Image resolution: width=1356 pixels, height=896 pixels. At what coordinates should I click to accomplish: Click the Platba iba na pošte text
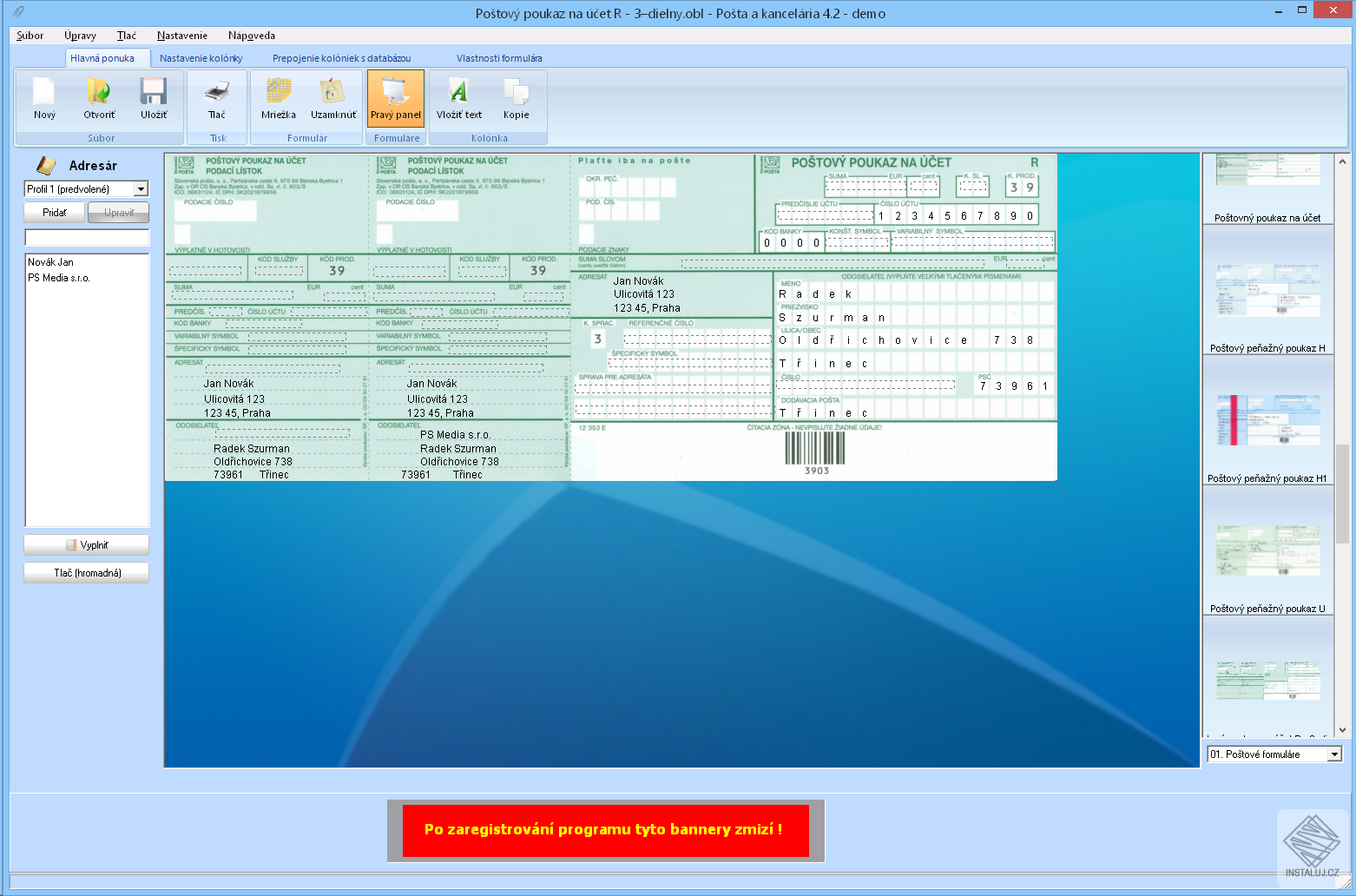[x=635, y=161]
